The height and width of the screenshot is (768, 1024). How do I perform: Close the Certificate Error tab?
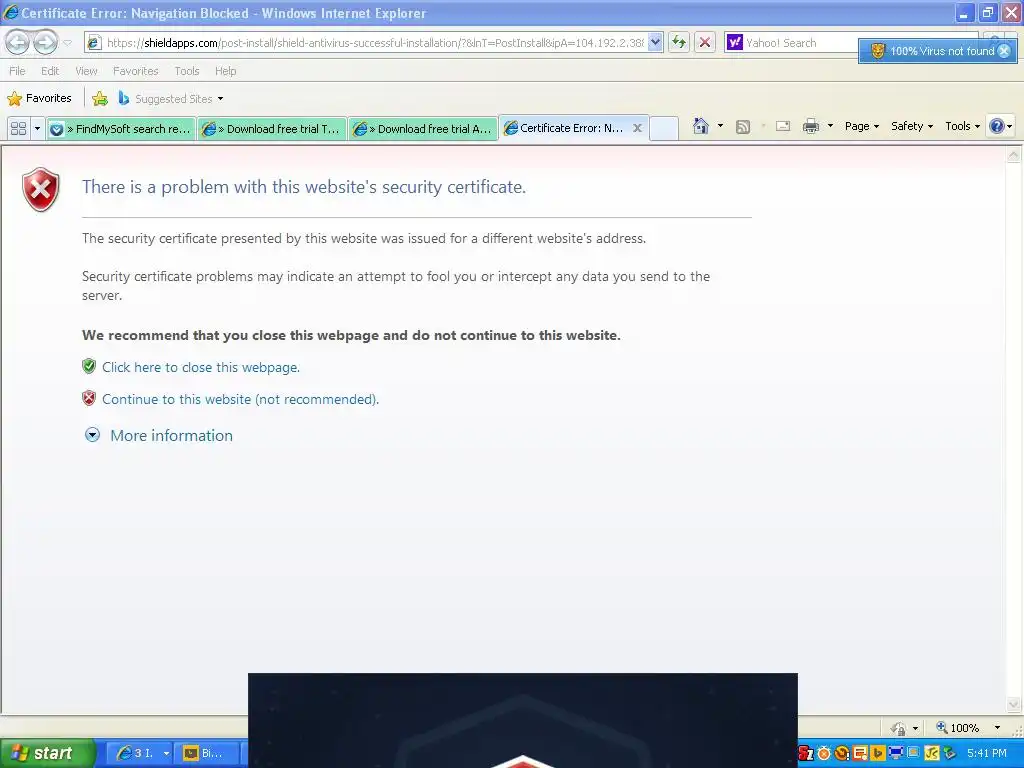[637, 128]
